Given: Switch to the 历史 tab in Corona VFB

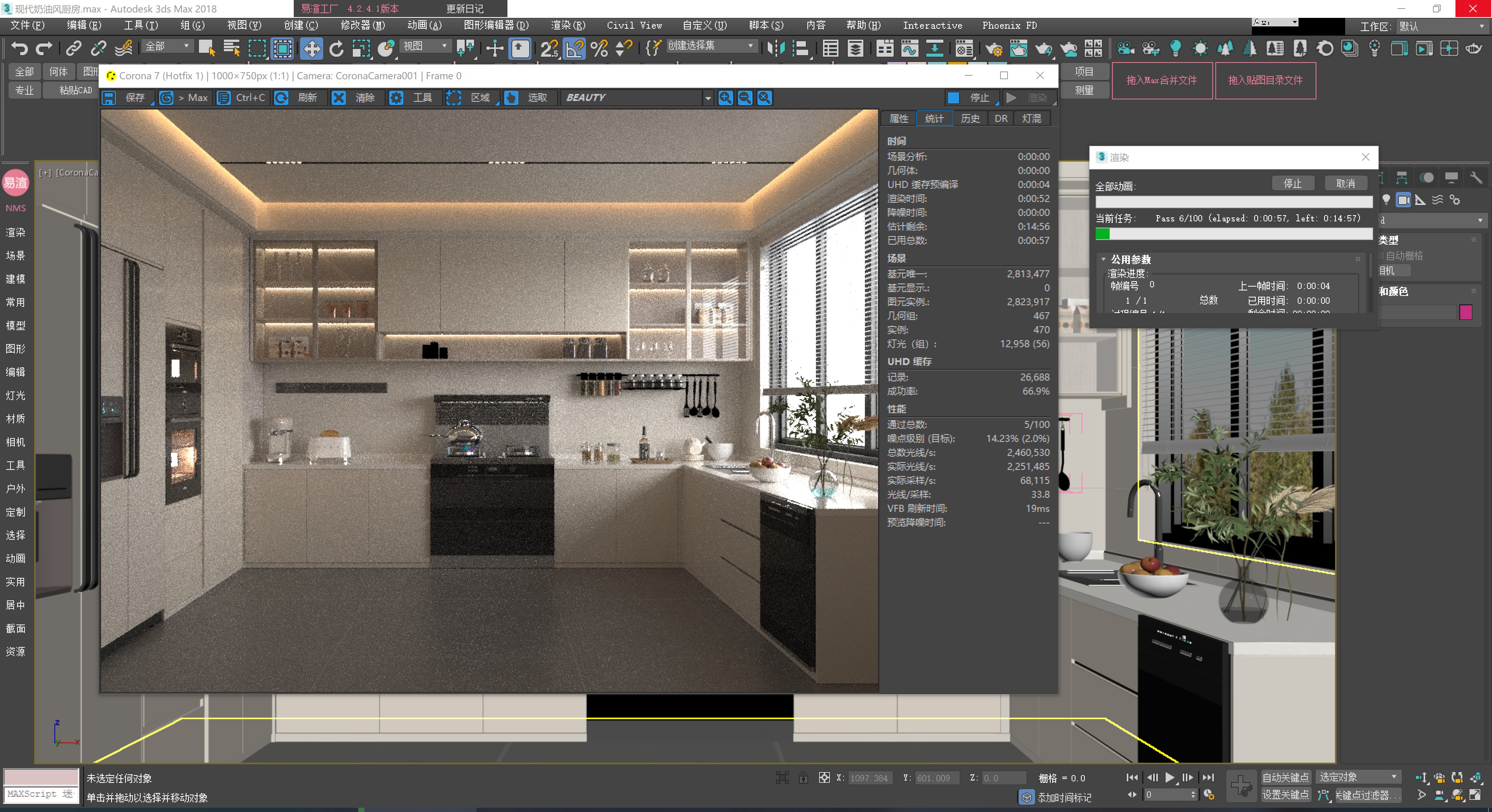Looking at the screenshot, I should [970, 119].
